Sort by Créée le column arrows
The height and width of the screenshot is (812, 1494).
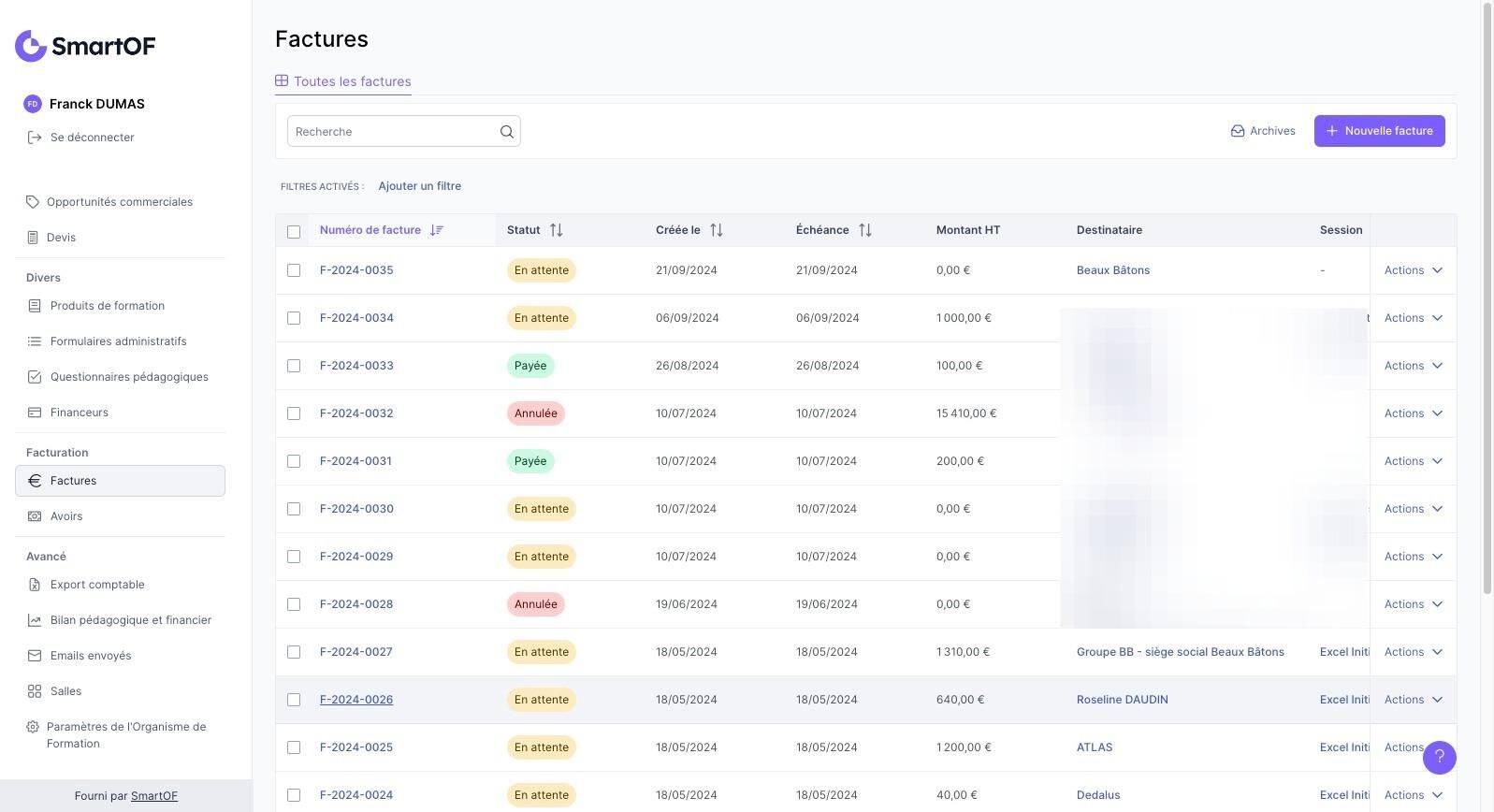[x=716, y=230]
